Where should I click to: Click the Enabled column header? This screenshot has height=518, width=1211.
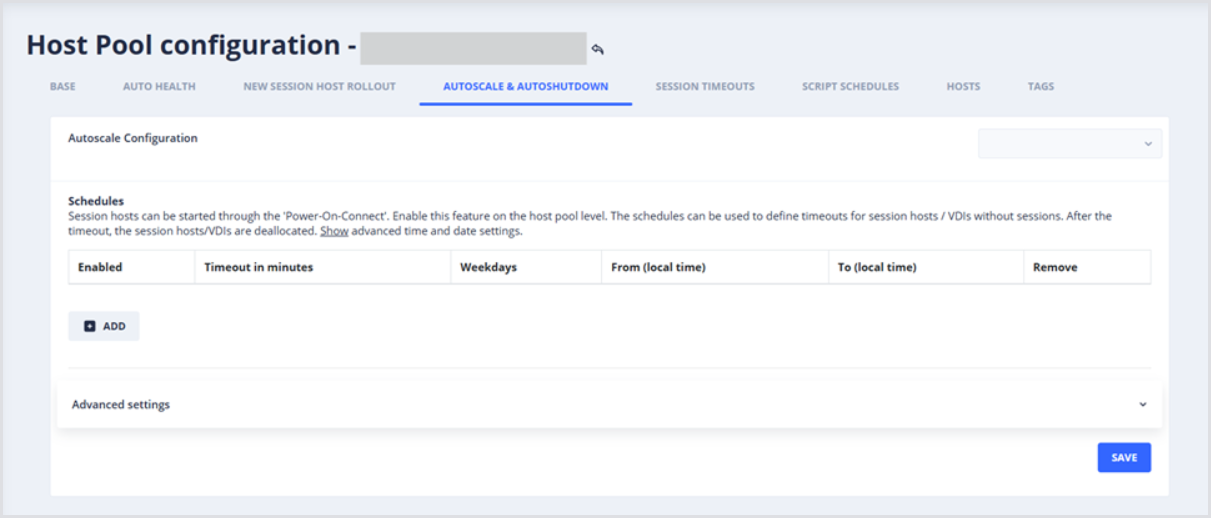coord(100,268)
